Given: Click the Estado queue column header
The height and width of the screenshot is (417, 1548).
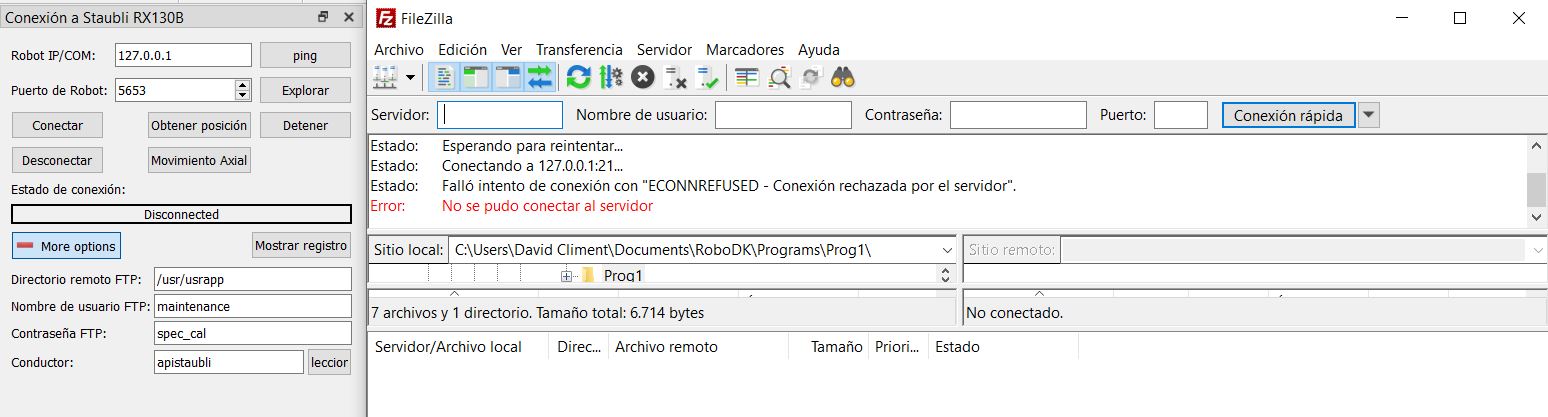Looking at the screenshot, I should click(1003, 347).
